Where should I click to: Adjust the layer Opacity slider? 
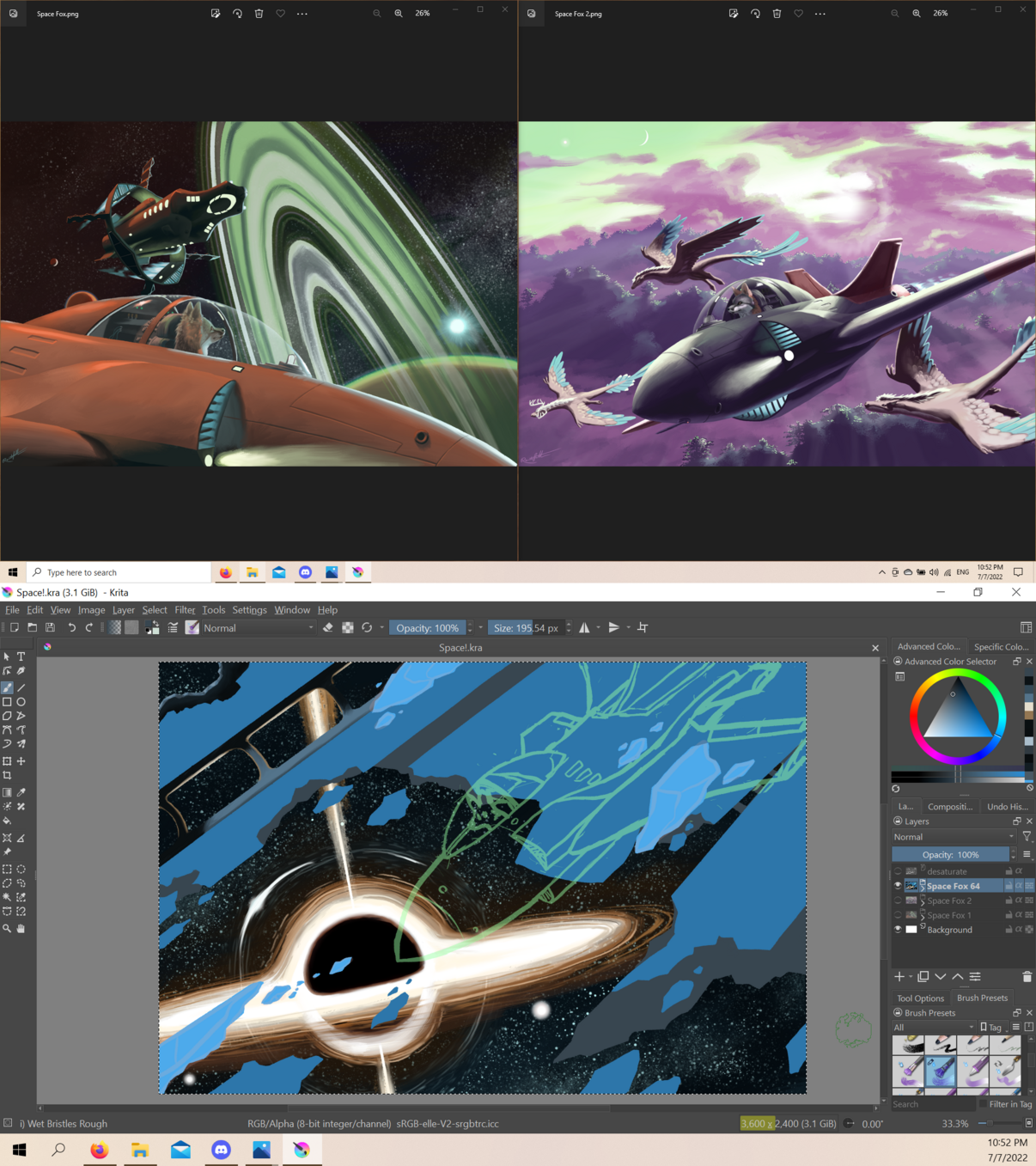(x=950, y=855)
